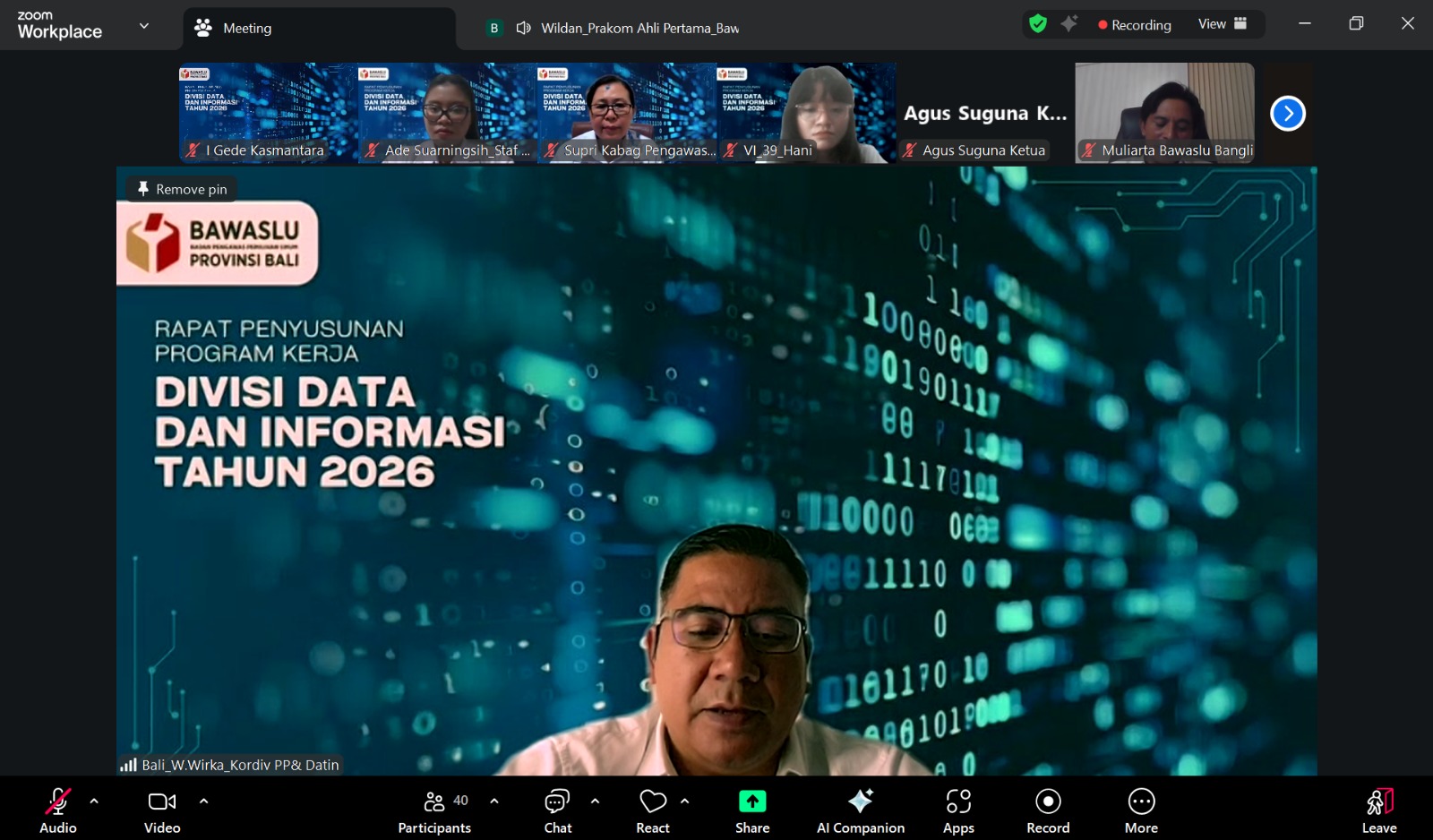This screenshot has width=1433, height=840.
Task: Click the Recording indicator
Action: click(x=1135, y=25)
